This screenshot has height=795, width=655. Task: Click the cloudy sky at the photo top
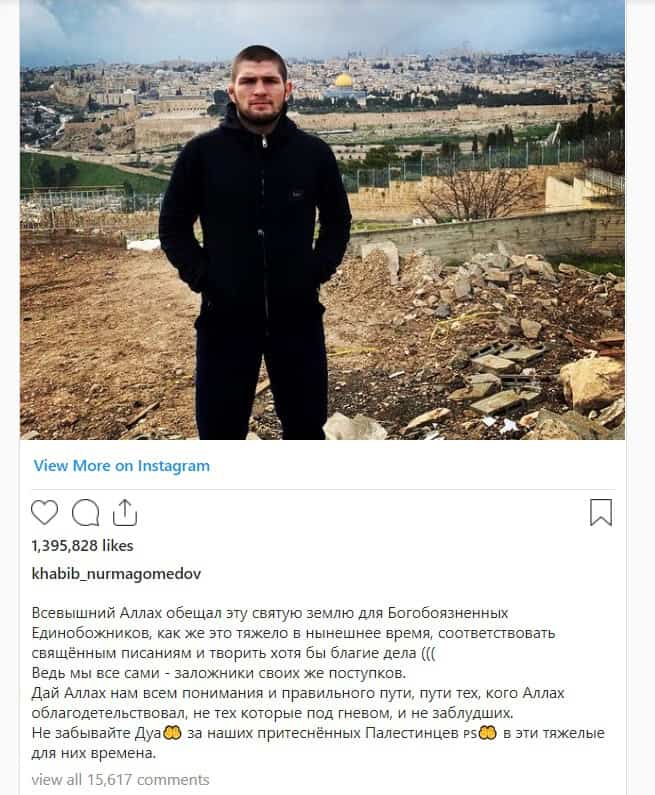pos(322,25)
